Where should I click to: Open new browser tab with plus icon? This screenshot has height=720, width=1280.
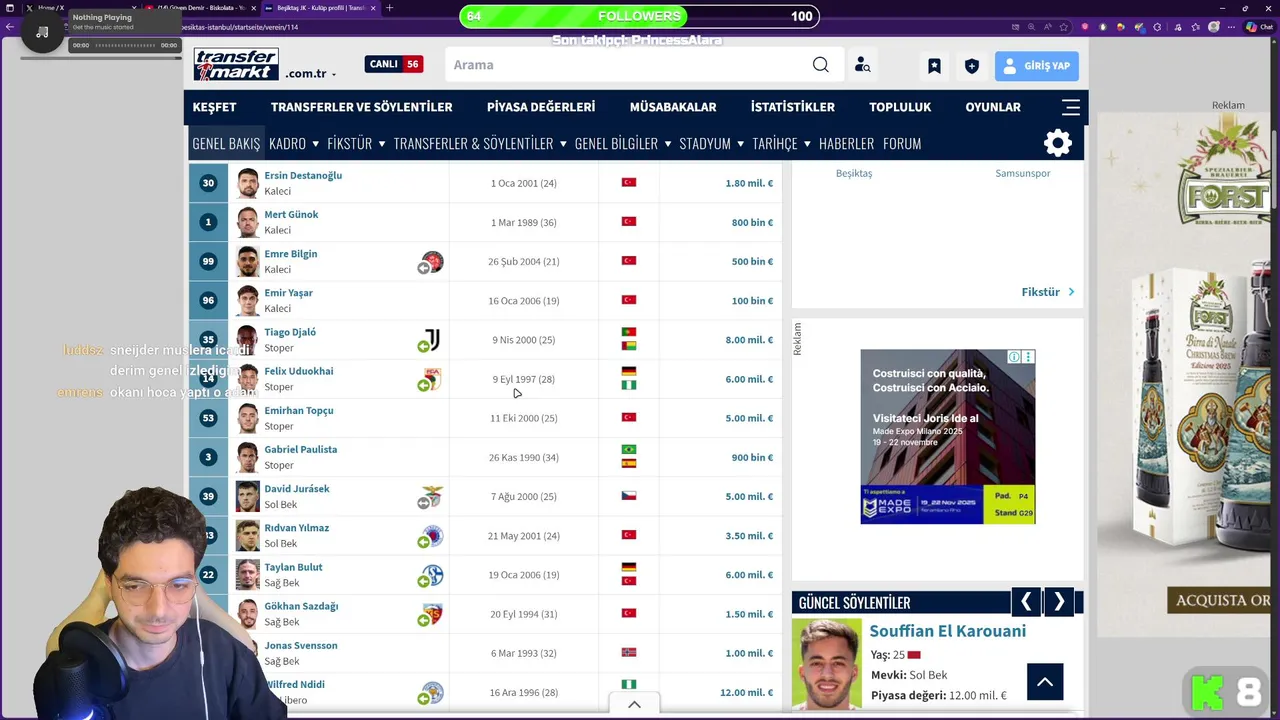[x=389, y=8]
